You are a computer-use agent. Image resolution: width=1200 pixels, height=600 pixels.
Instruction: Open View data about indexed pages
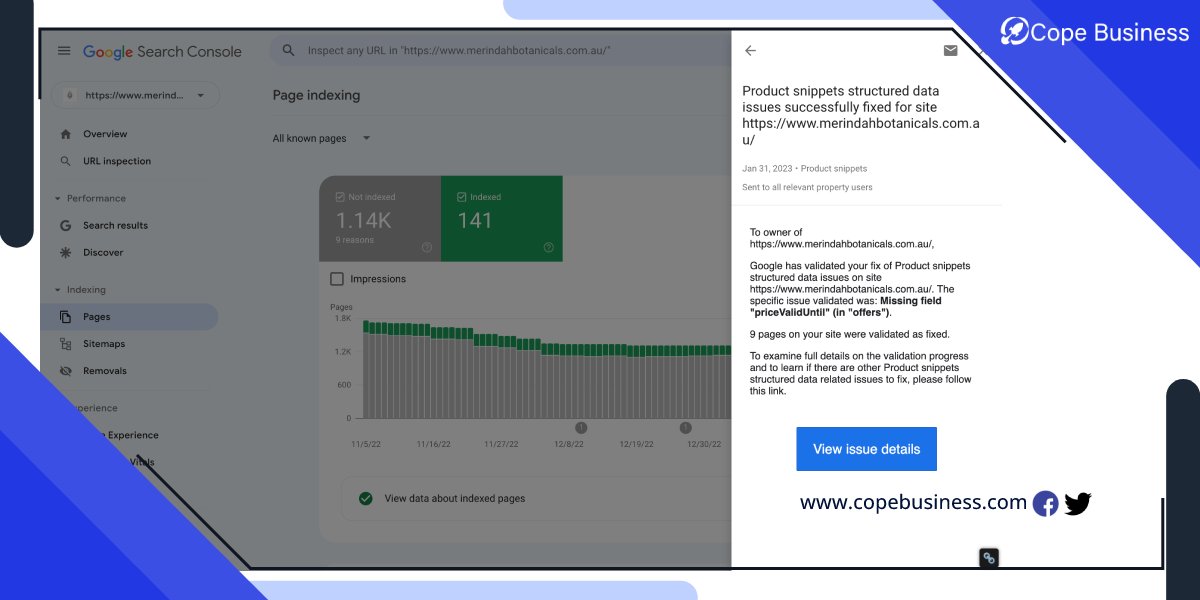[x=454, y=498]
